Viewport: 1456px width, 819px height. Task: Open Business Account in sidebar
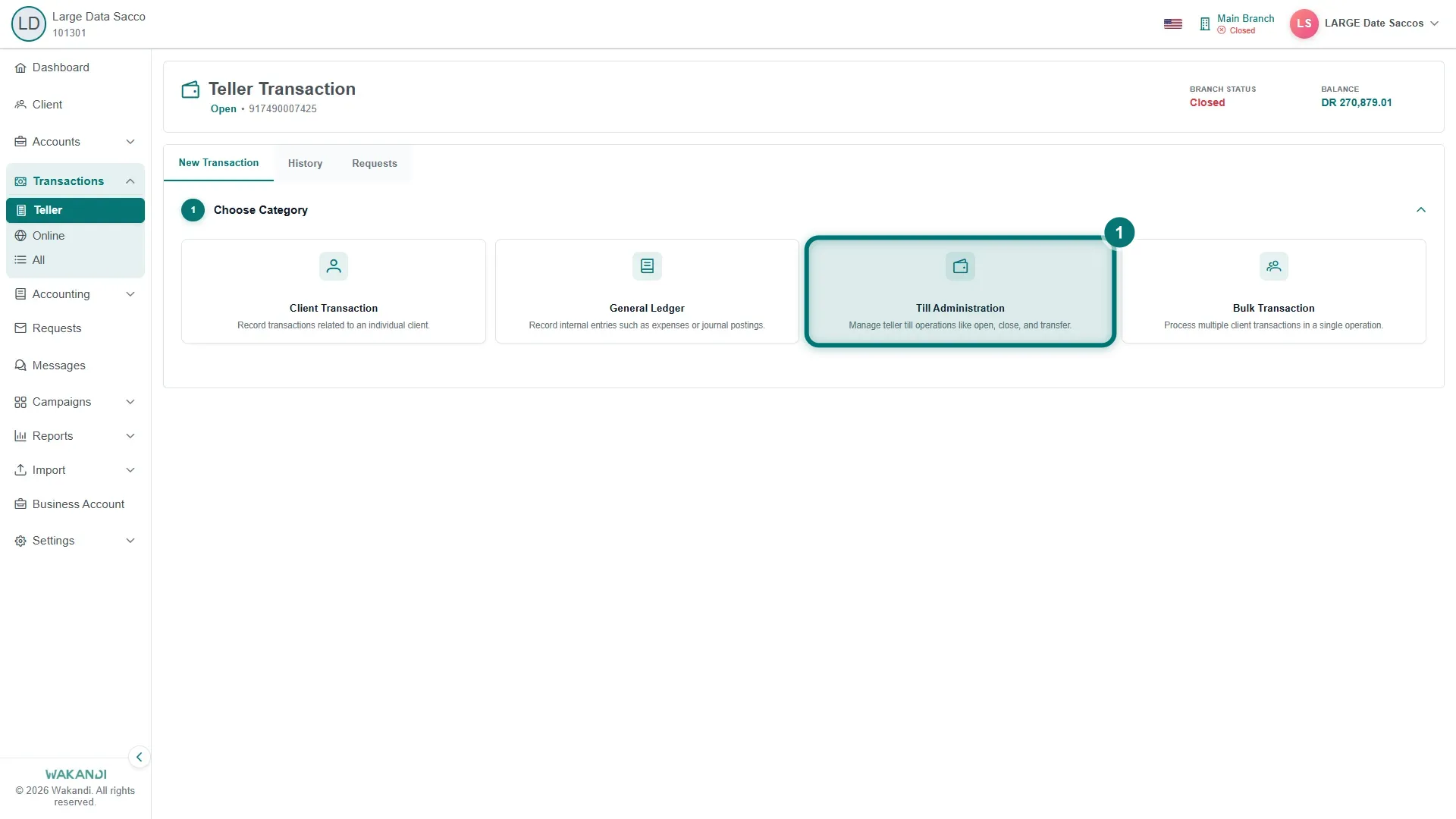coord(78,504)
